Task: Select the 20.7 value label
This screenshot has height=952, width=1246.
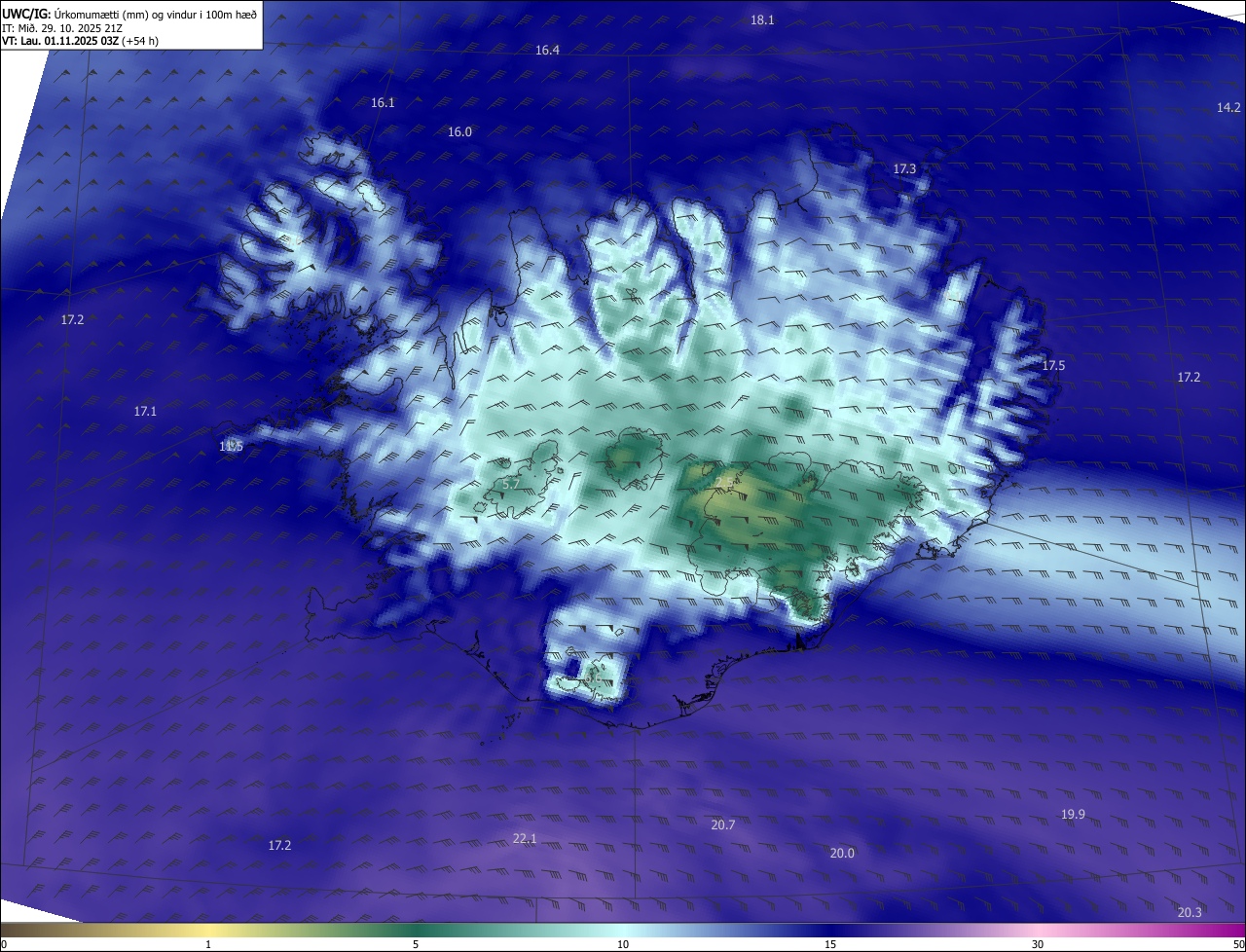Action: pyautogui.click(x=722, y=825)
